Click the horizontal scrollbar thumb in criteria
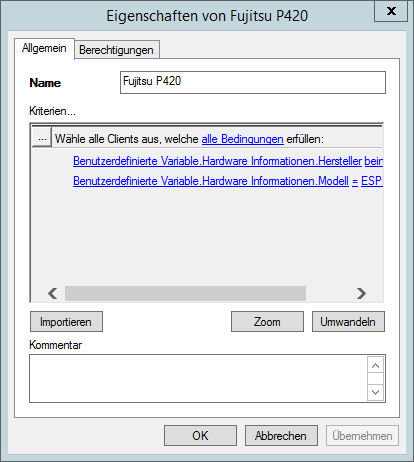The height and width of the screenshot is (462, 414). 185,294
